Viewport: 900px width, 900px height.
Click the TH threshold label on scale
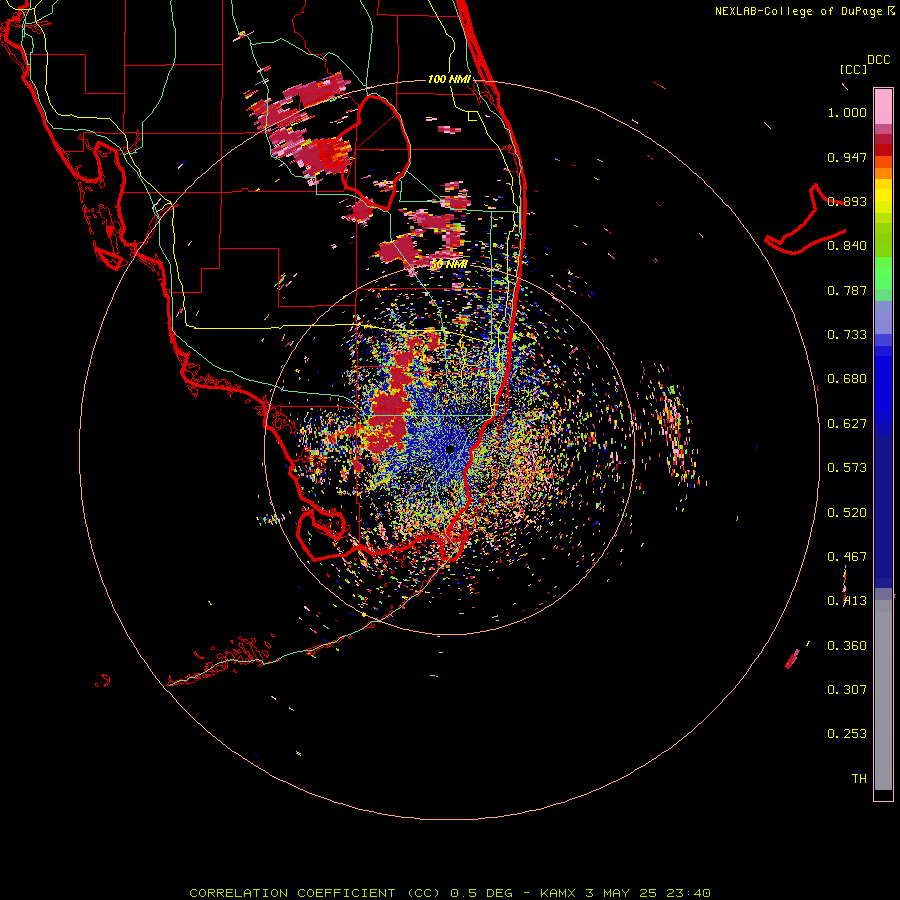tap(859, 779)
